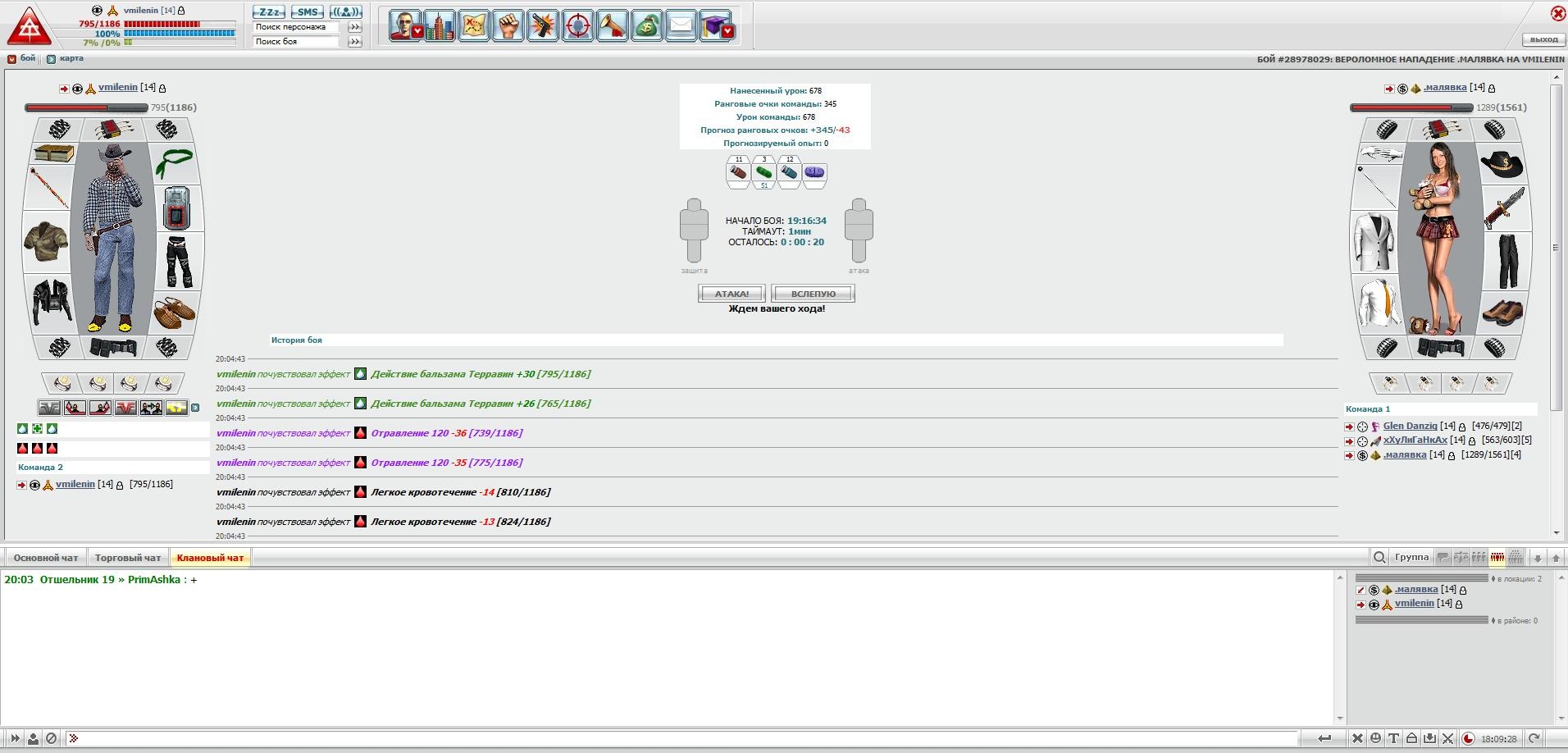
Task: Submit the Поиск боя search arrow
Action: tap(355, 41)
